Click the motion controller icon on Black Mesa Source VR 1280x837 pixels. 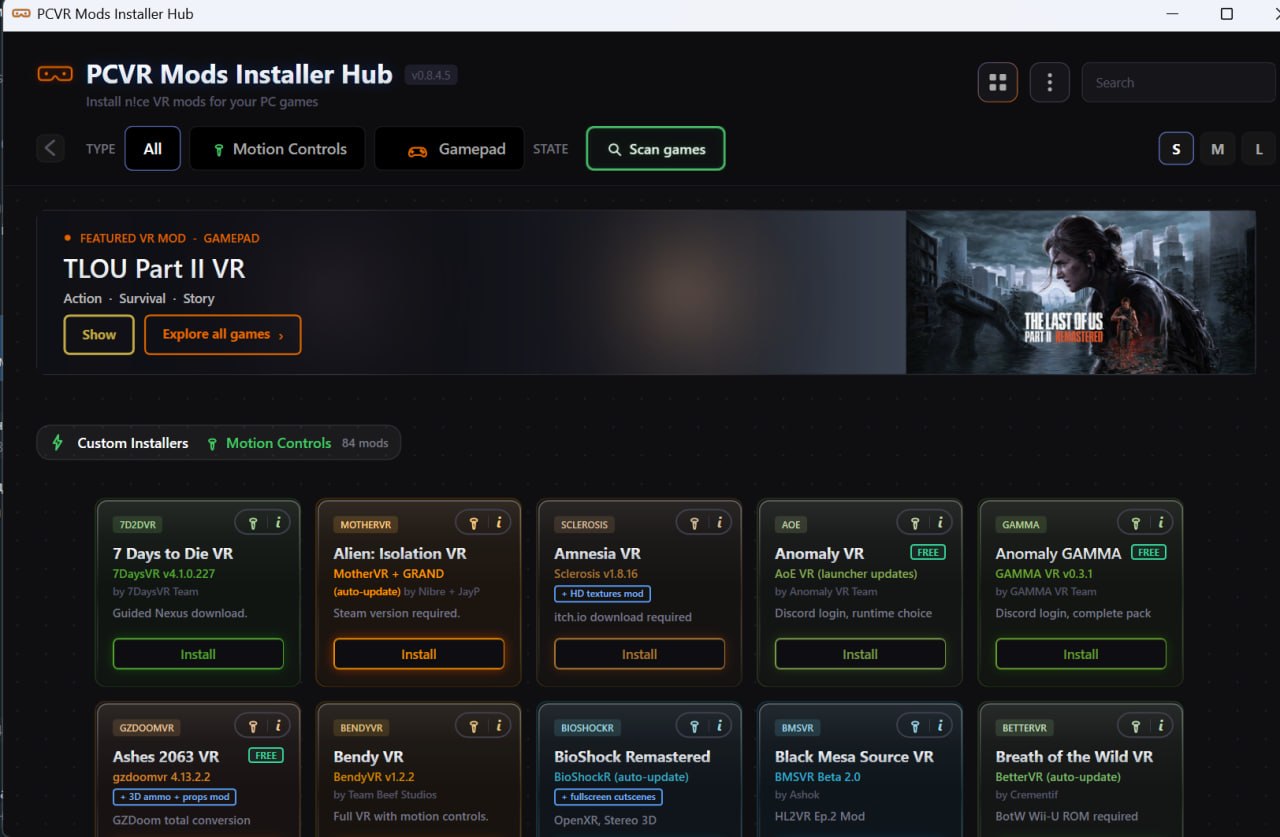pyautogui.click(x=915, y=726)
